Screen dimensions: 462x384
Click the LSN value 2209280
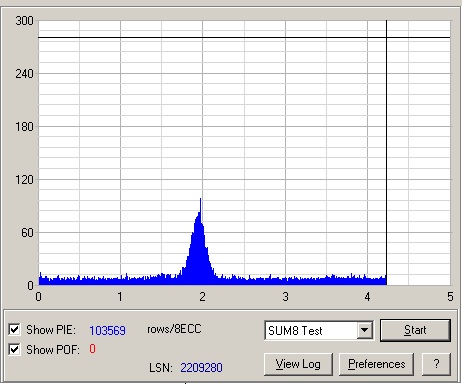[x=201, y=368]
